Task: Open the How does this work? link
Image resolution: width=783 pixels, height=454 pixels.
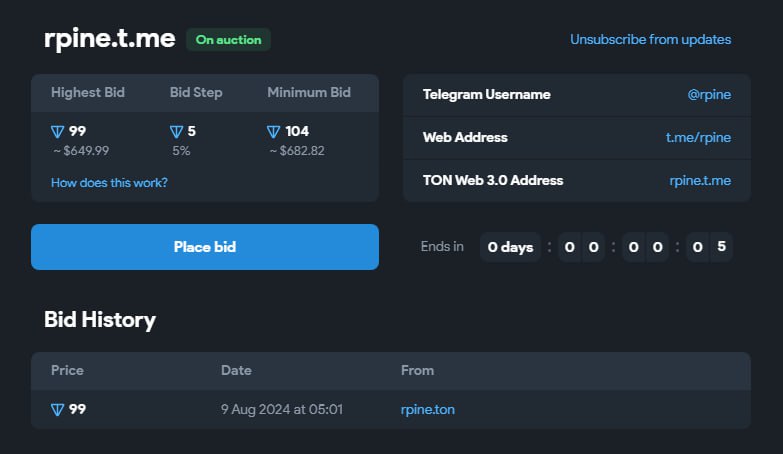Action: point(109,182)
